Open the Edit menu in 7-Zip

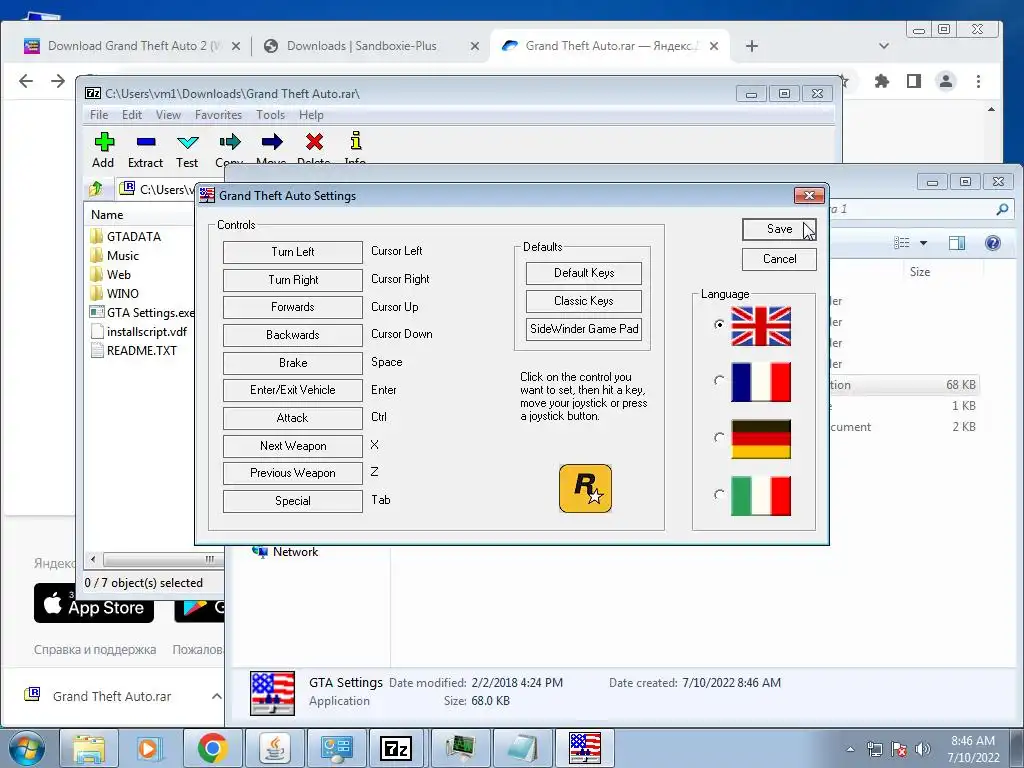coord(132,115)
